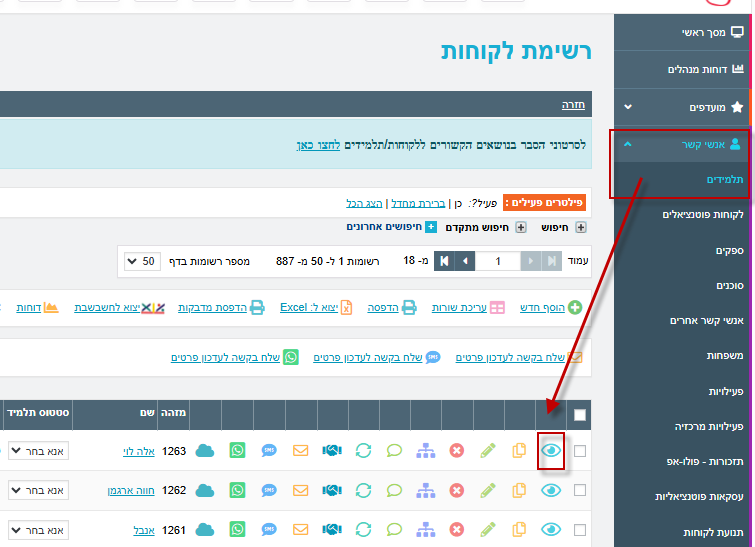Click the eye view icon for אלה לוי
This screenshot has width=755, height=547.
click(x=550, y=451)
